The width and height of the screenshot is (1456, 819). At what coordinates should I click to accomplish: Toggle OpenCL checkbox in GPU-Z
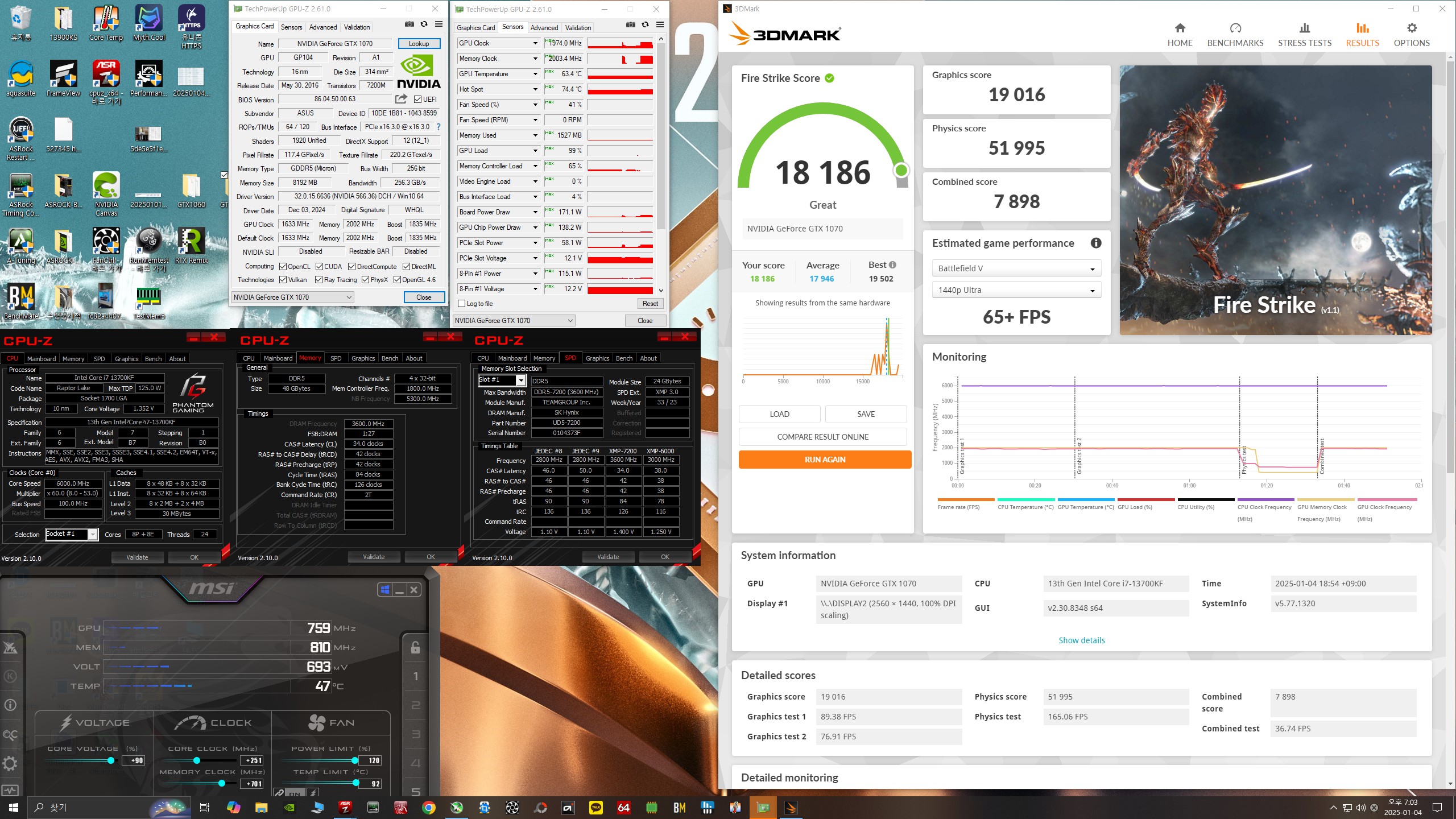(x=283, y=267)
